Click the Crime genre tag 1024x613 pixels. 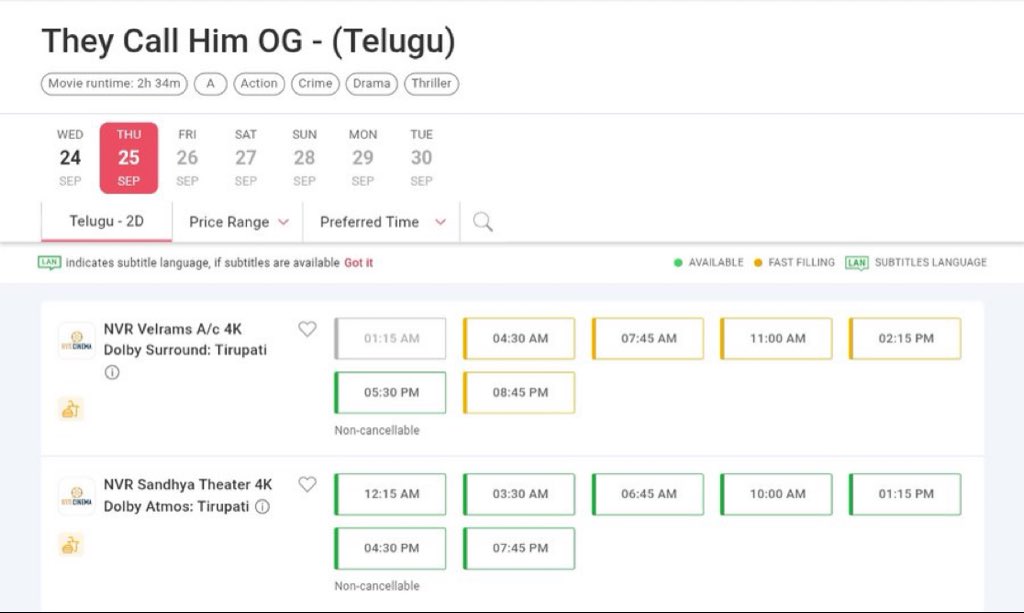315,84
